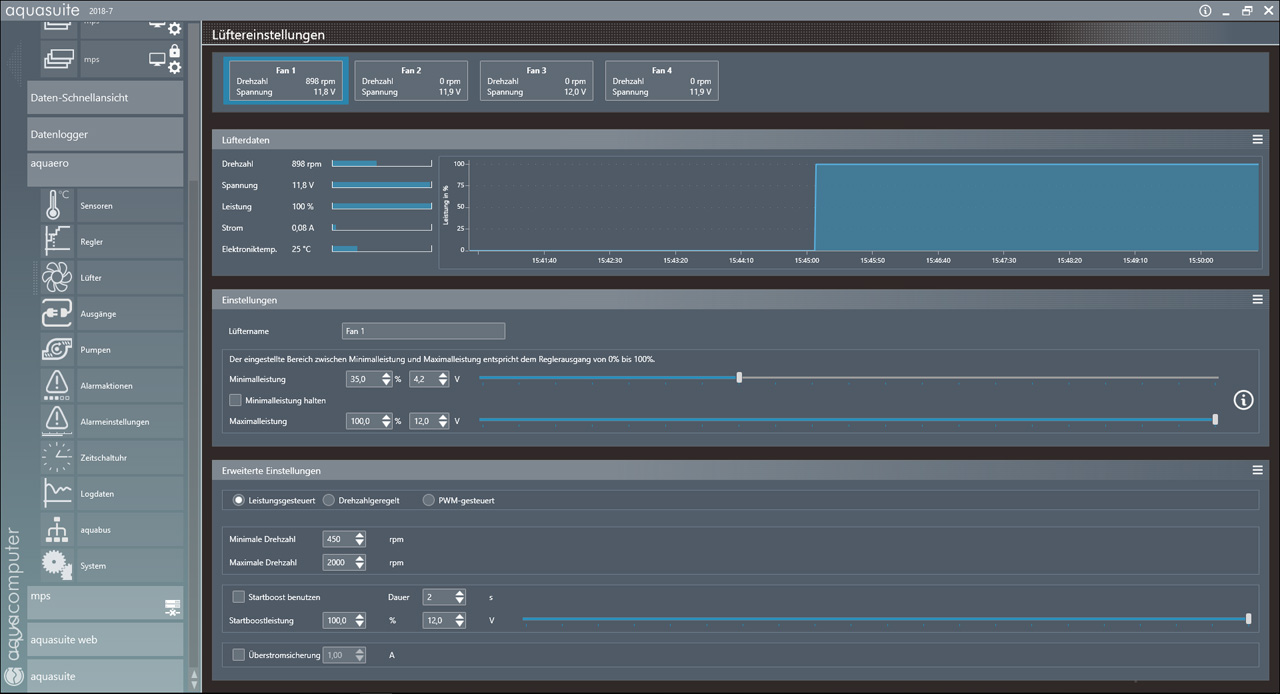Open the info icon in the title bar
The image size is (1280, 694).
1205,11
